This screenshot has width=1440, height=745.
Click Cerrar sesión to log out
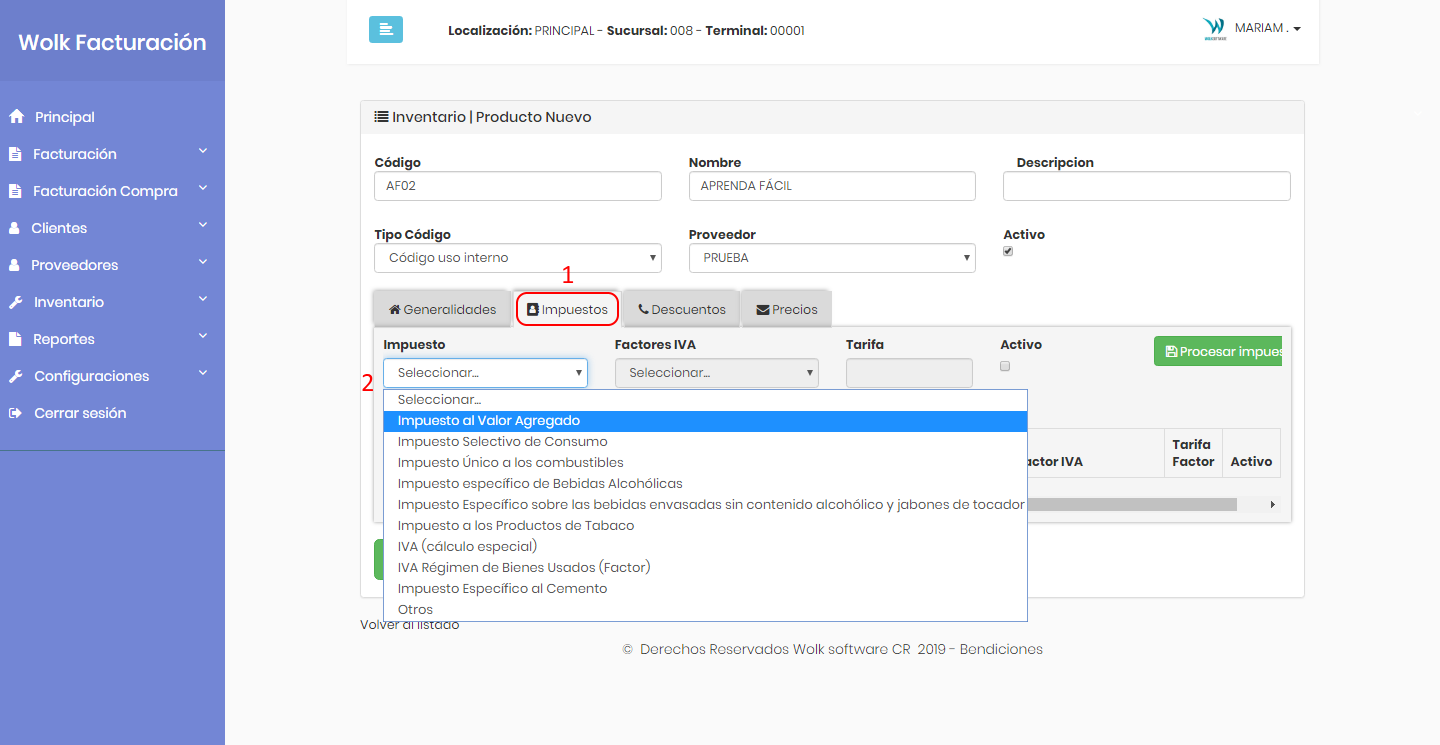pyautogui.click(x=80, y=413)
